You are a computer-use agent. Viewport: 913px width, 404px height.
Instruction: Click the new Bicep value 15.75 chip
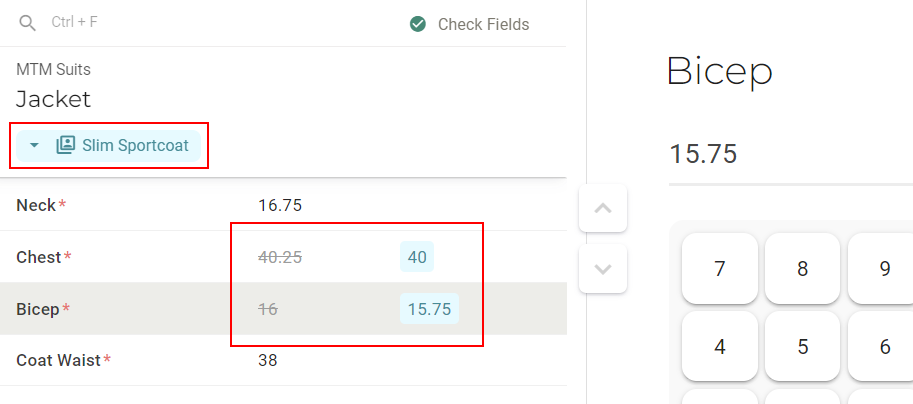[429, 309]
